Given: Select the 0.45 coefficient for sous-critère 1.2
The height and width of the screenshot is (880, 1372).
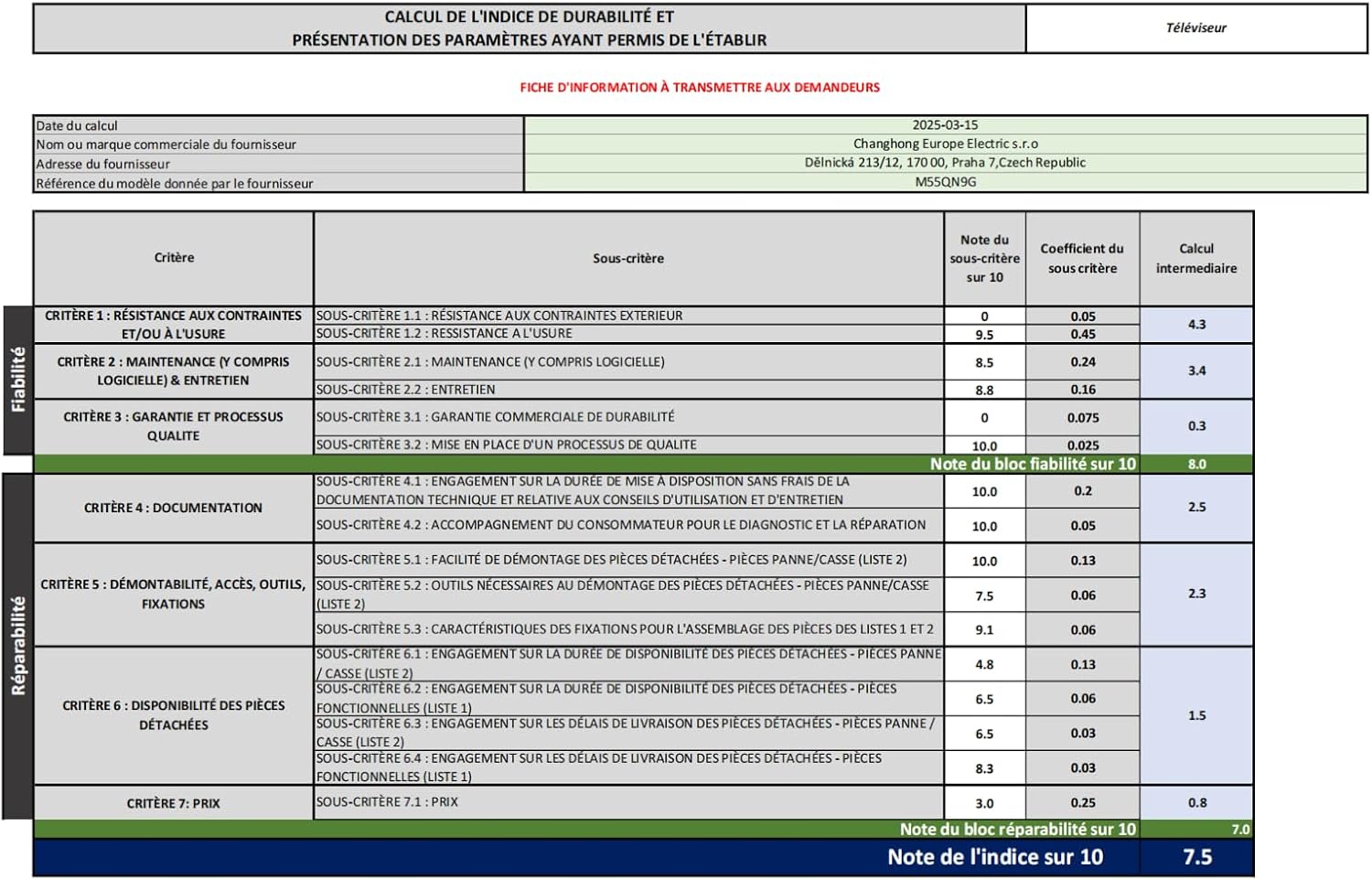Looking at the screenshot, I should 1082,335.
